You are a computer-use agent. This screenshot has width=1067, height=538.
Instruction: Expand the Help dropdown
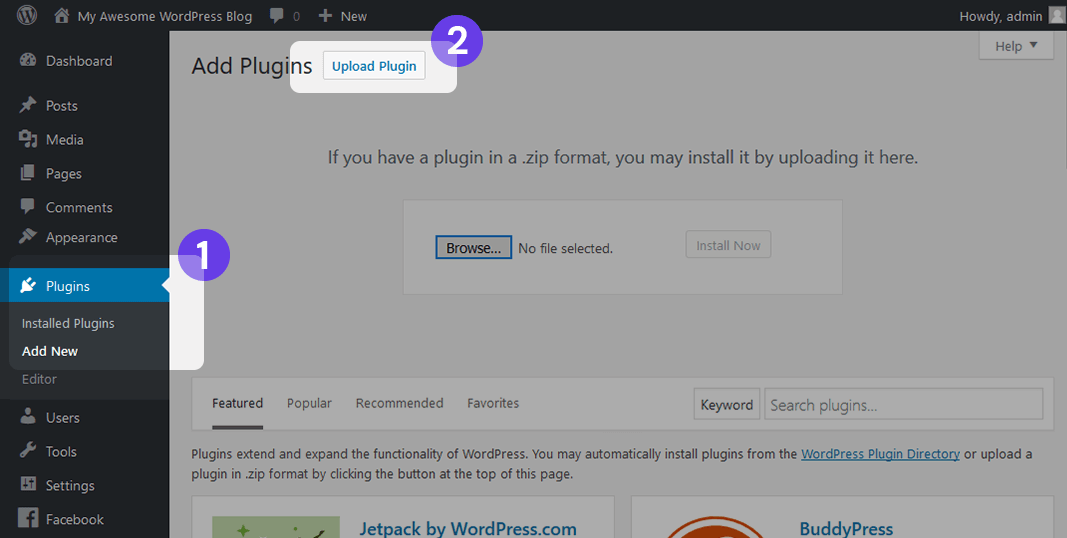pyautogui.click(x=1016, y=46)
